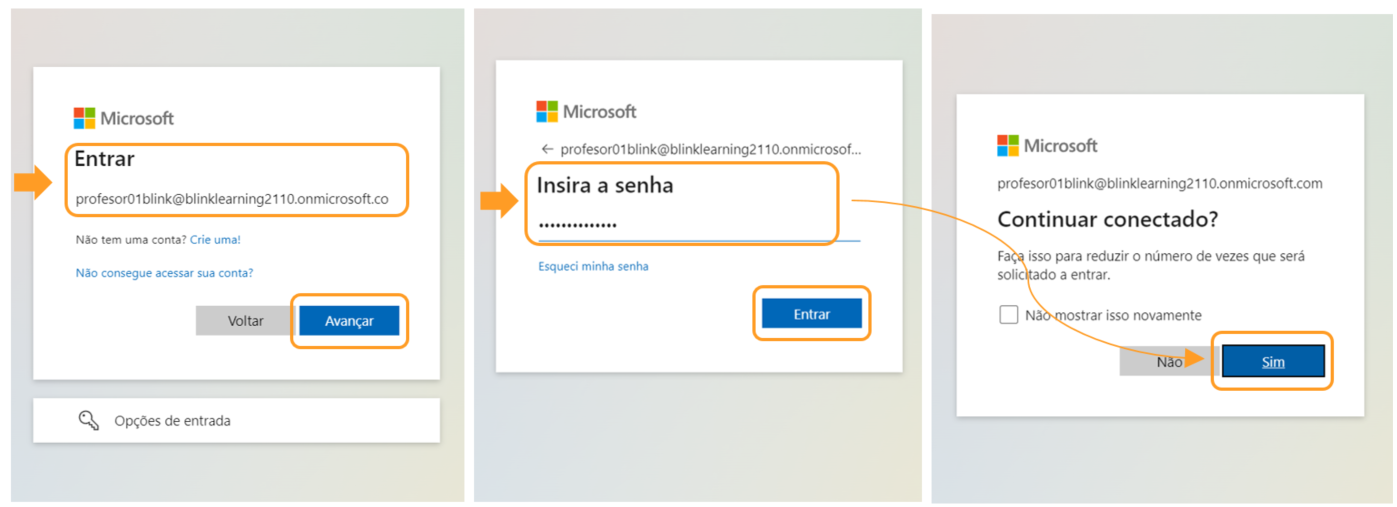Image resolution: width=1397 pixels, height=507 pixels.
Task: Open Opções de entrada sign-in options
Action: [x=236, y=421]
